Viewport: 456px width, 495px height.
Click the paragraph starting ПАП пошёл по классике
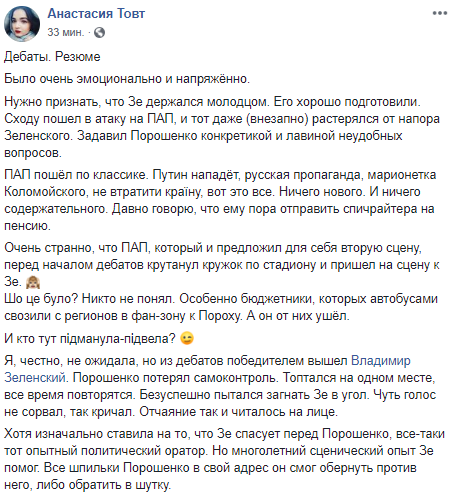coord(220,200)
